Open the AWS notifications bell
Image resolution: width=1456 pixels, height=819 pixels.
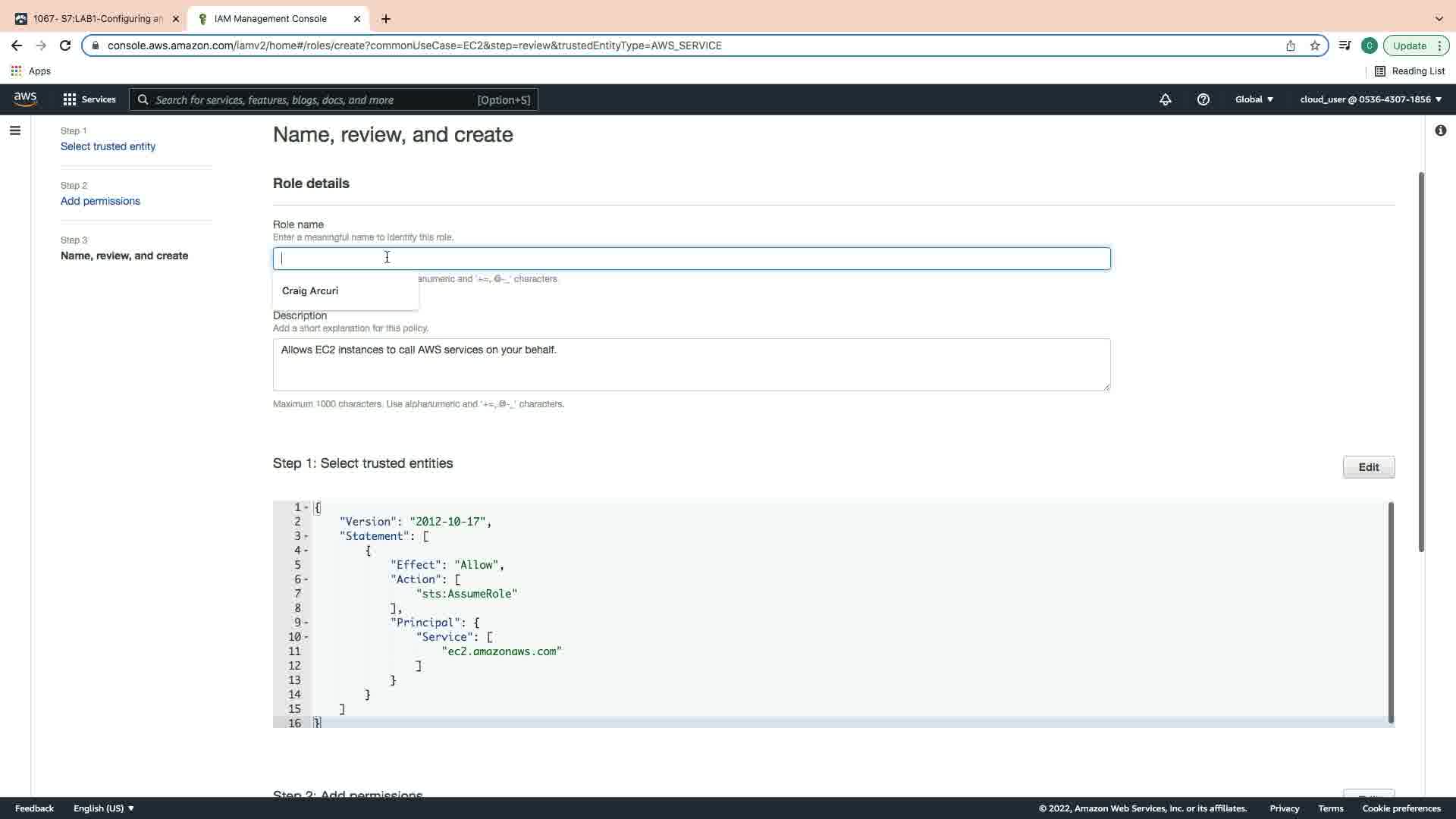(1166, 99)
